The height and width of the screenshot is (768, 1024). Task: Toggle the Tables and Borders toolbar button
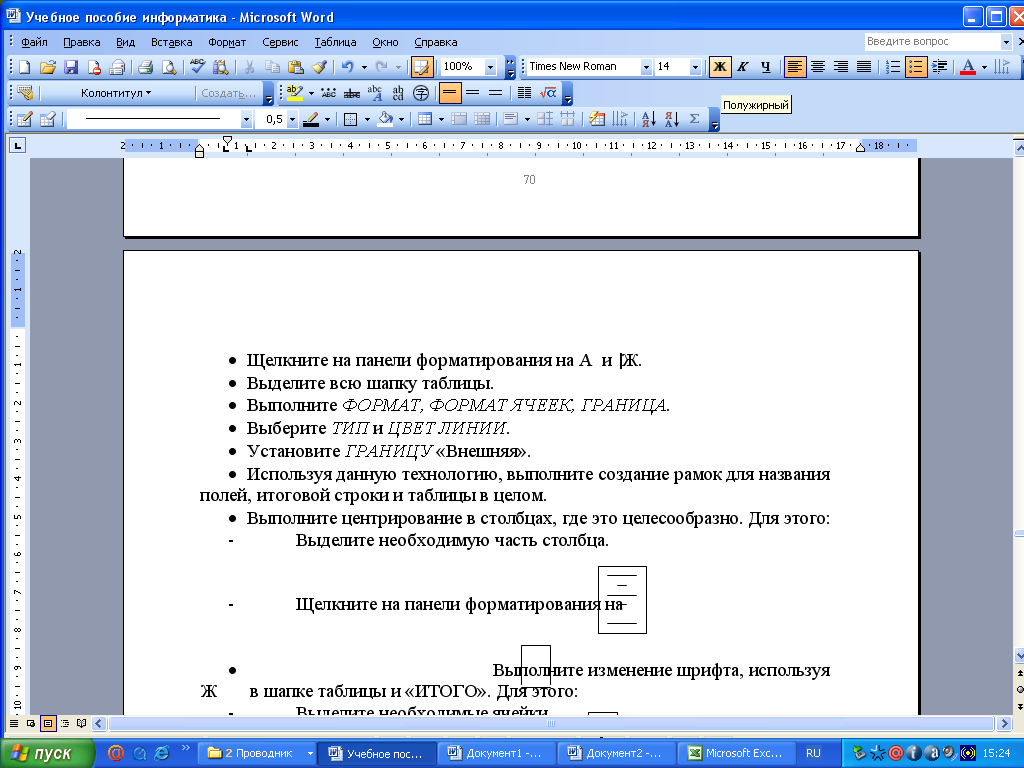(x=422, y=67)
